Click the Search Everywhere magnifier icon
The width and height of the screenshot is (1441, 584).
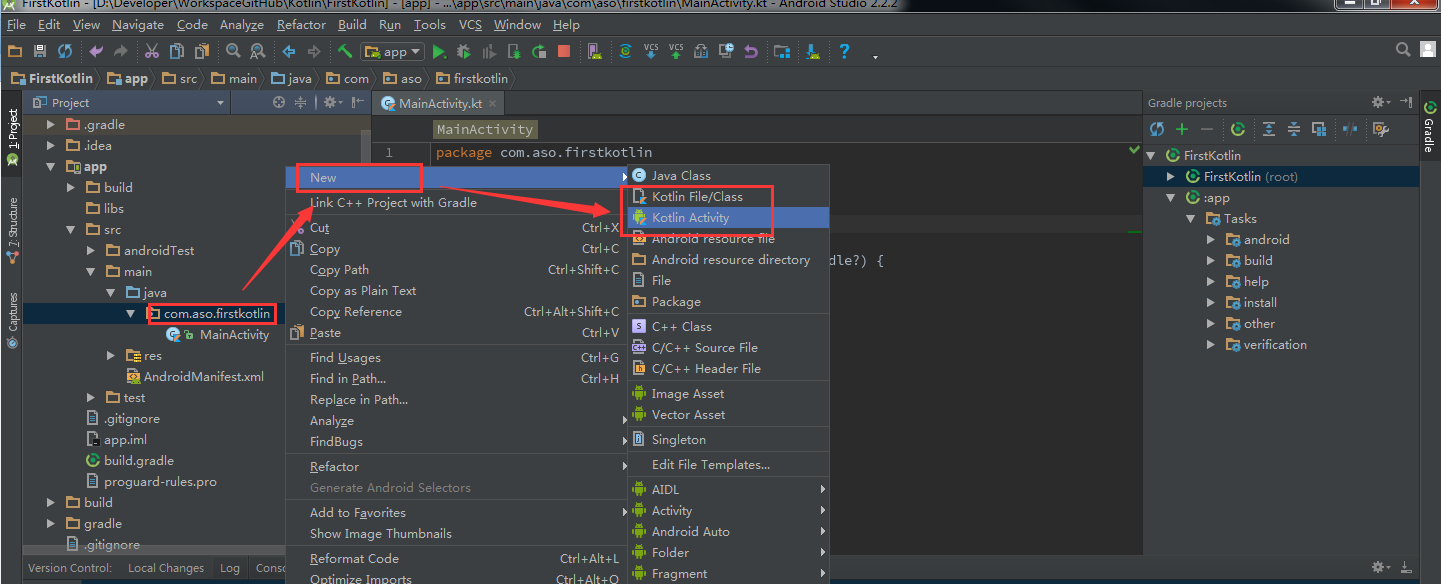1403,50
